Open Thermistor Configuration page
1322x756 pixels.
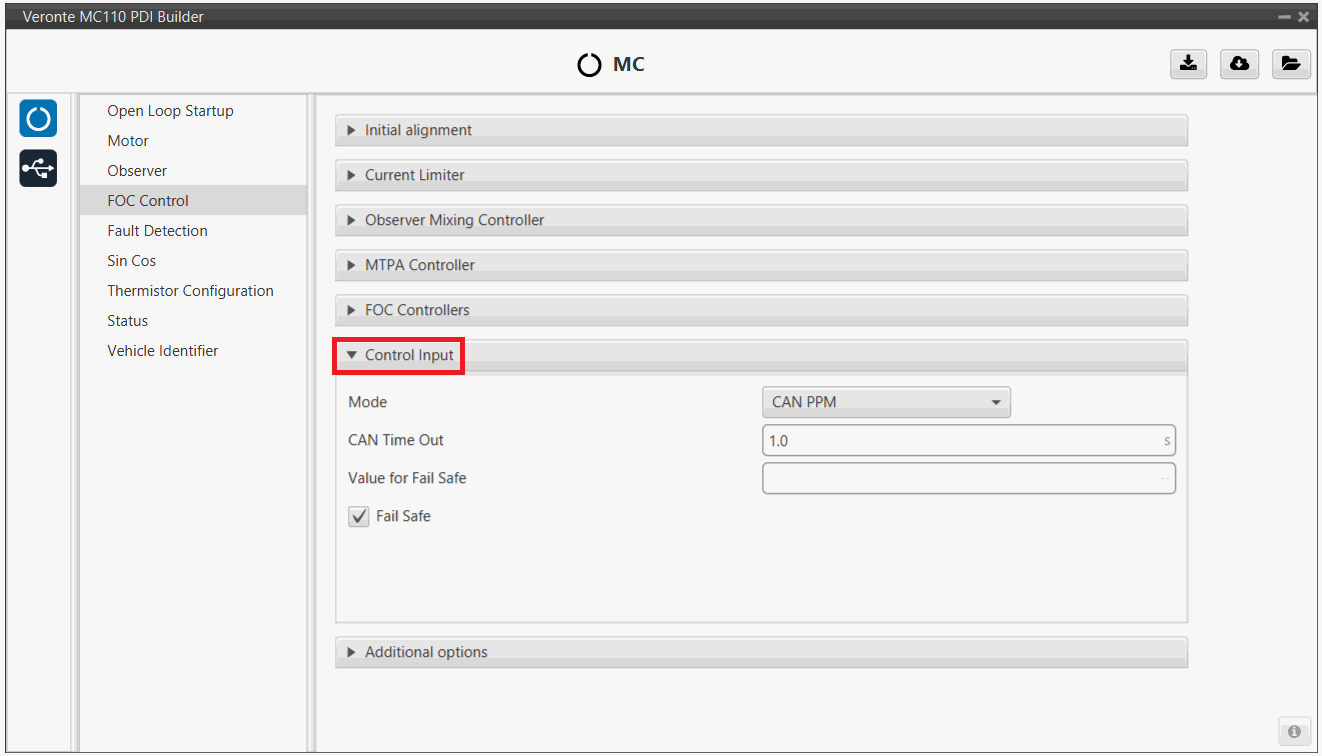click(x=190, y=291)
